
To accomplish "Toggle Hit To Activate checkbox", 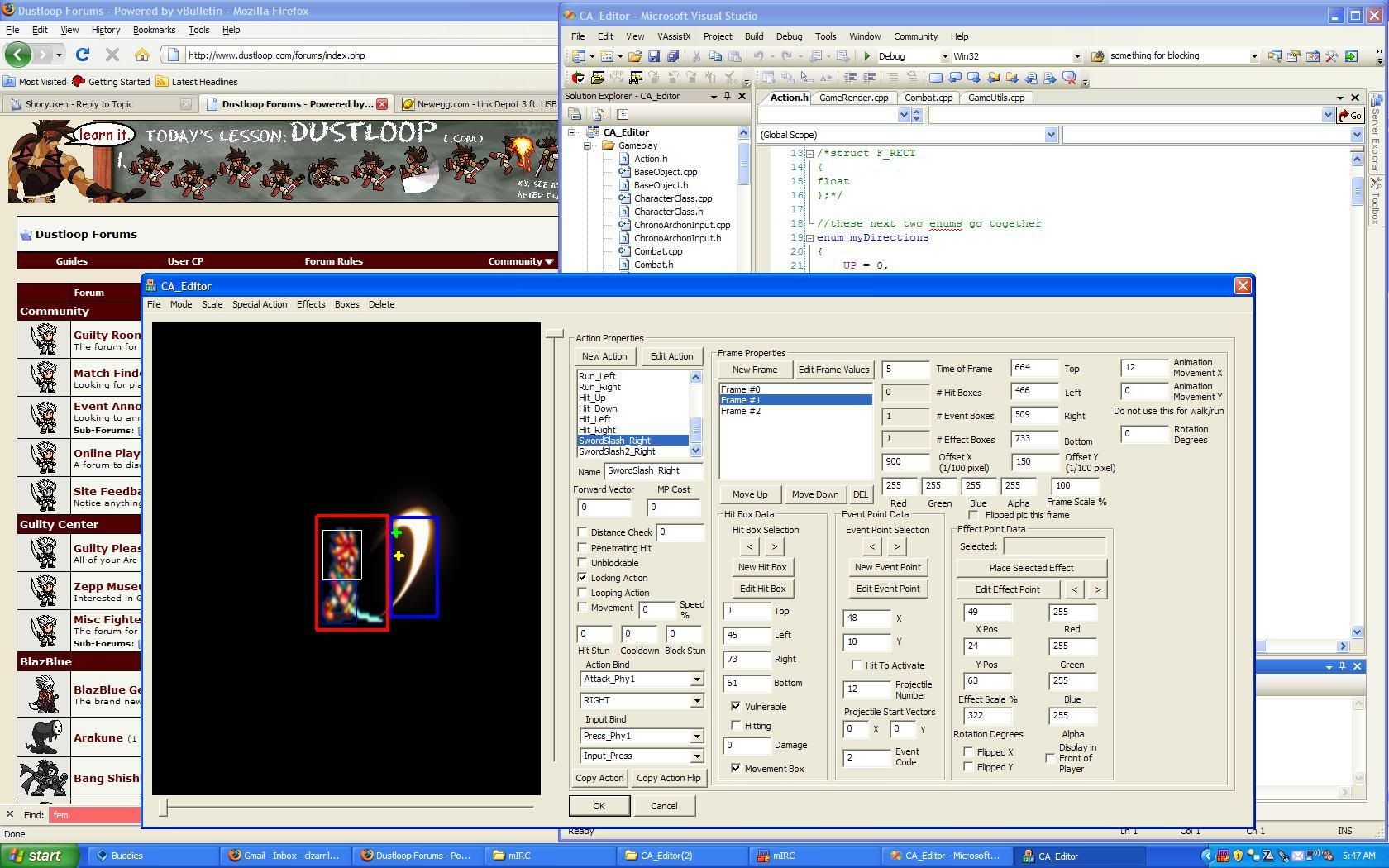I will coord(857,665).
